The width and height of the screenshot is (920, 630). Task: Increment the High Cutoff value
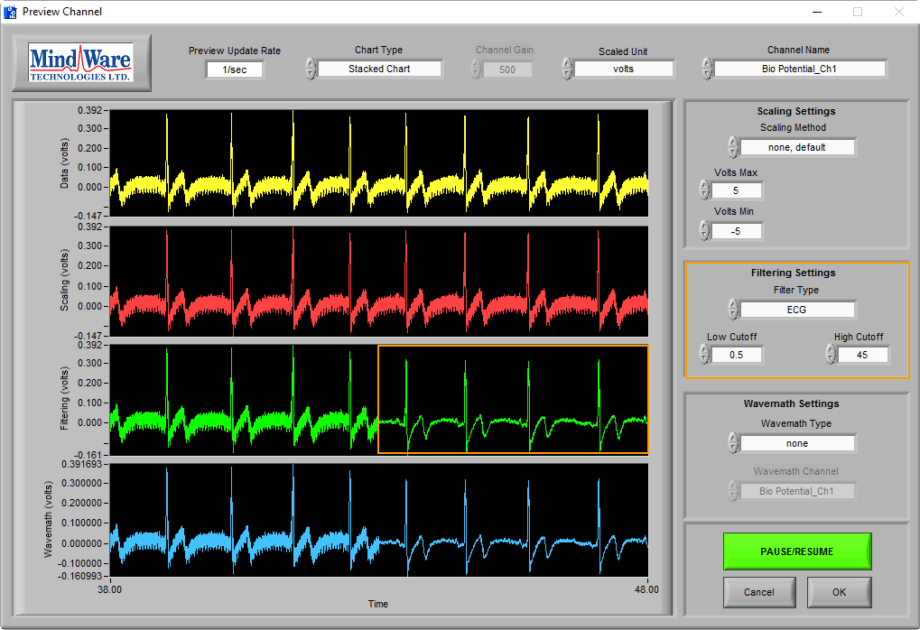(828, 349)
